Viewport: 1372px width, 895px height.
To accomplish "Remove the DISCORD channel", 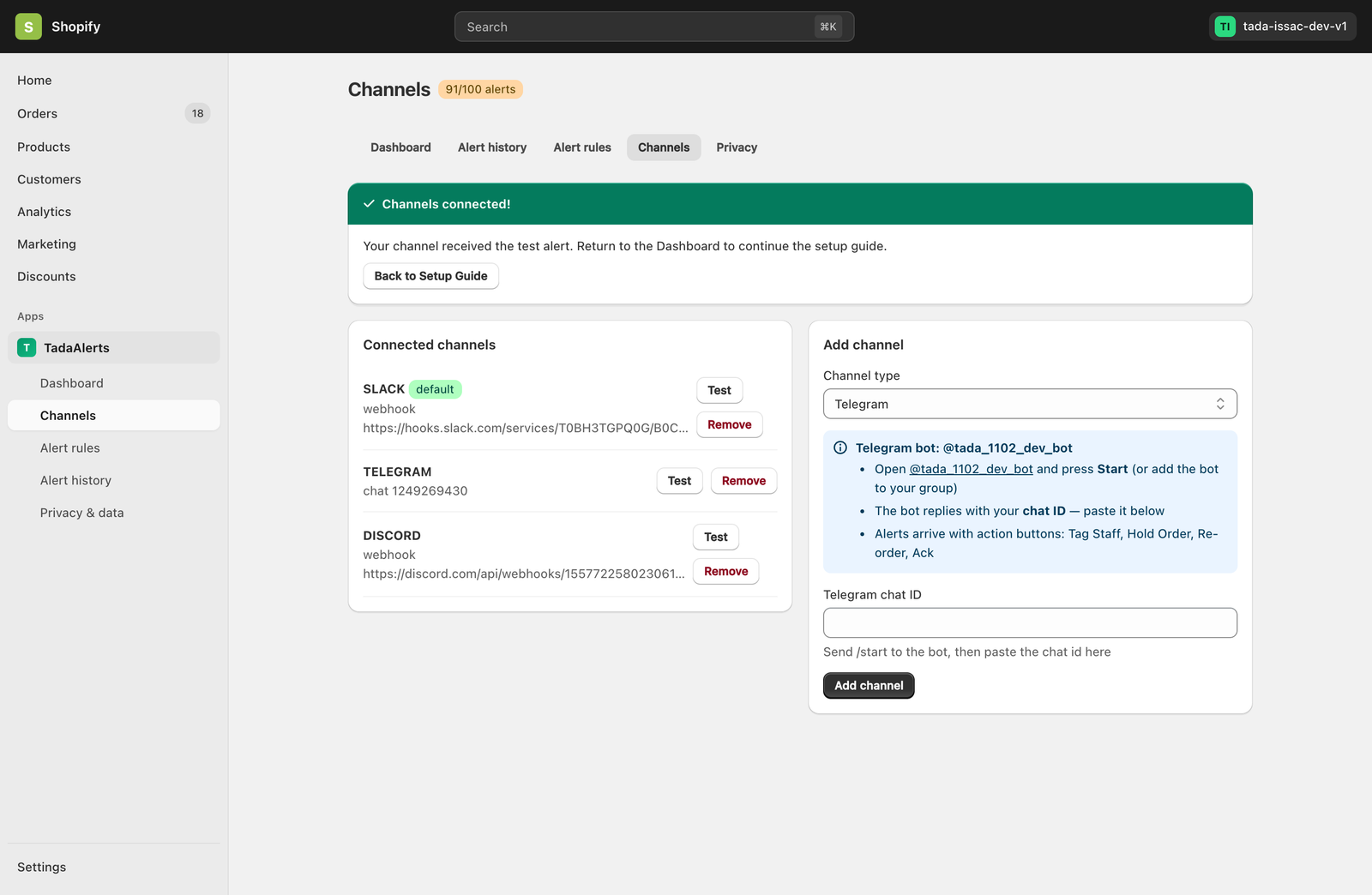I will 725,571.
